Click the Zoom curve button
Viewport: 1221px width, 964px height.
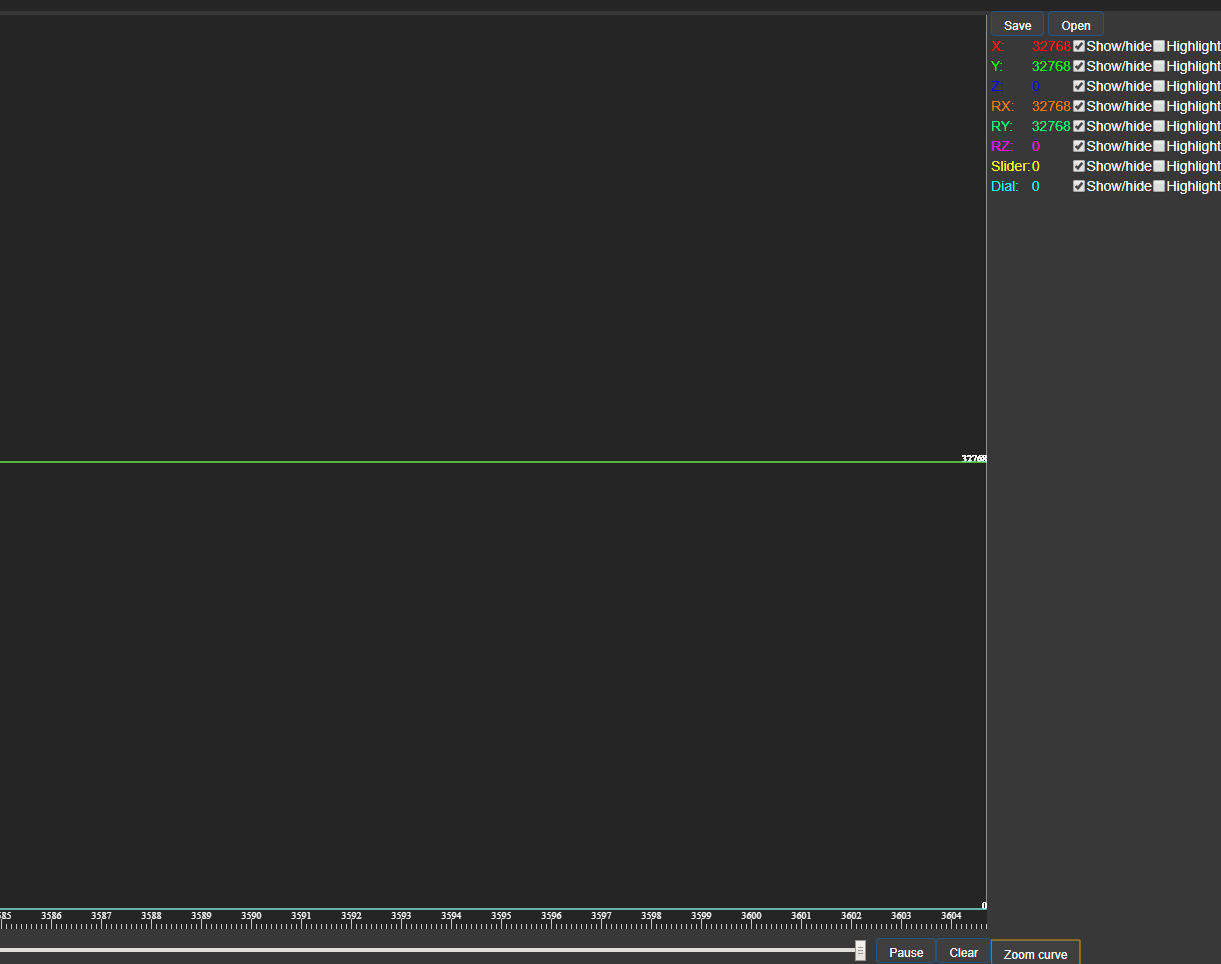[1035, 953]
